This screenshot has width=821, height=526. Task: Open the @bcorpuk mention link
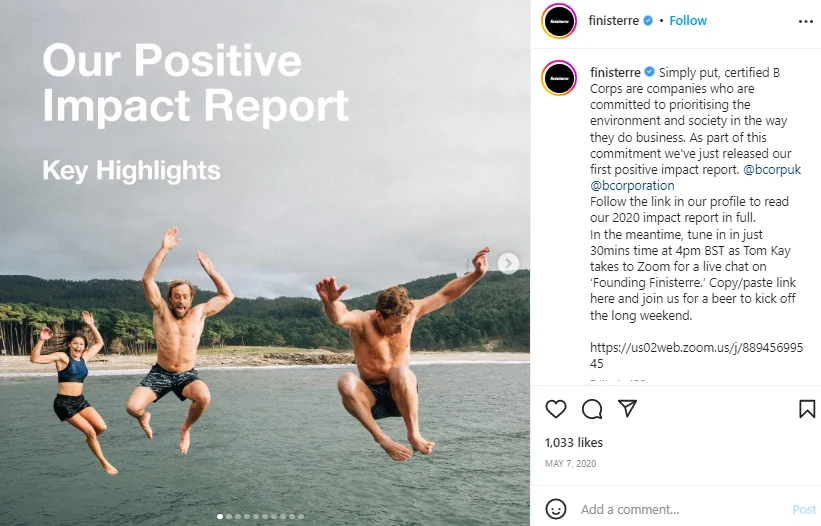[x=743, y=170]
